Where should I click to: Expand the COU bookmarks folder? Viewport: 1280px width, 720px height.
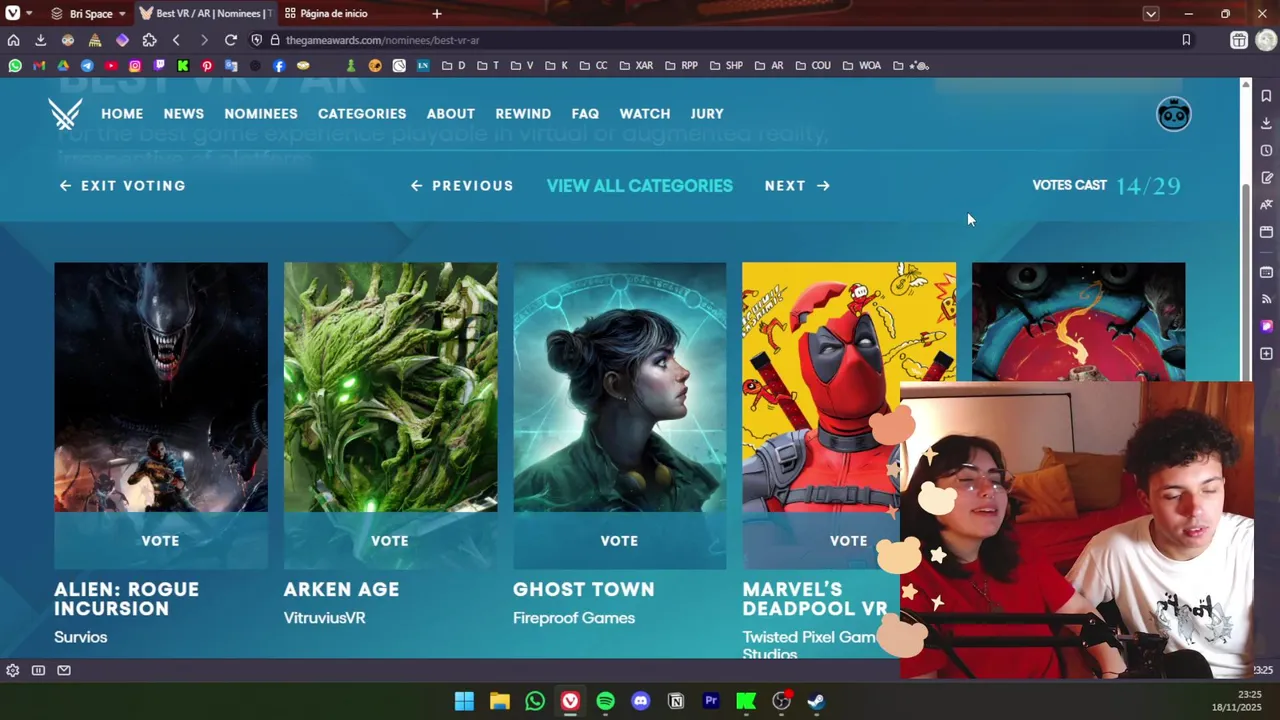click(x=812, y=65)
